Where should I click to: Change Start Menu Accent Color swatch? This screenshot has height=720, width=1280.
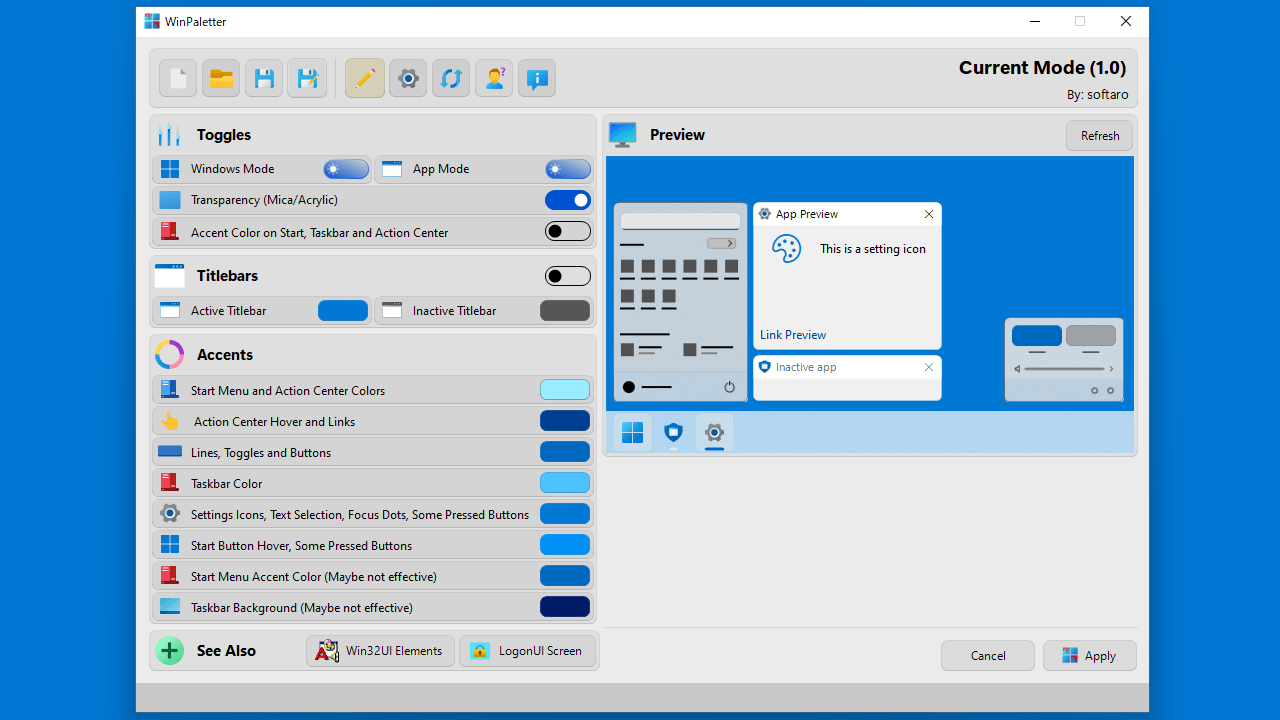(565, 576)
